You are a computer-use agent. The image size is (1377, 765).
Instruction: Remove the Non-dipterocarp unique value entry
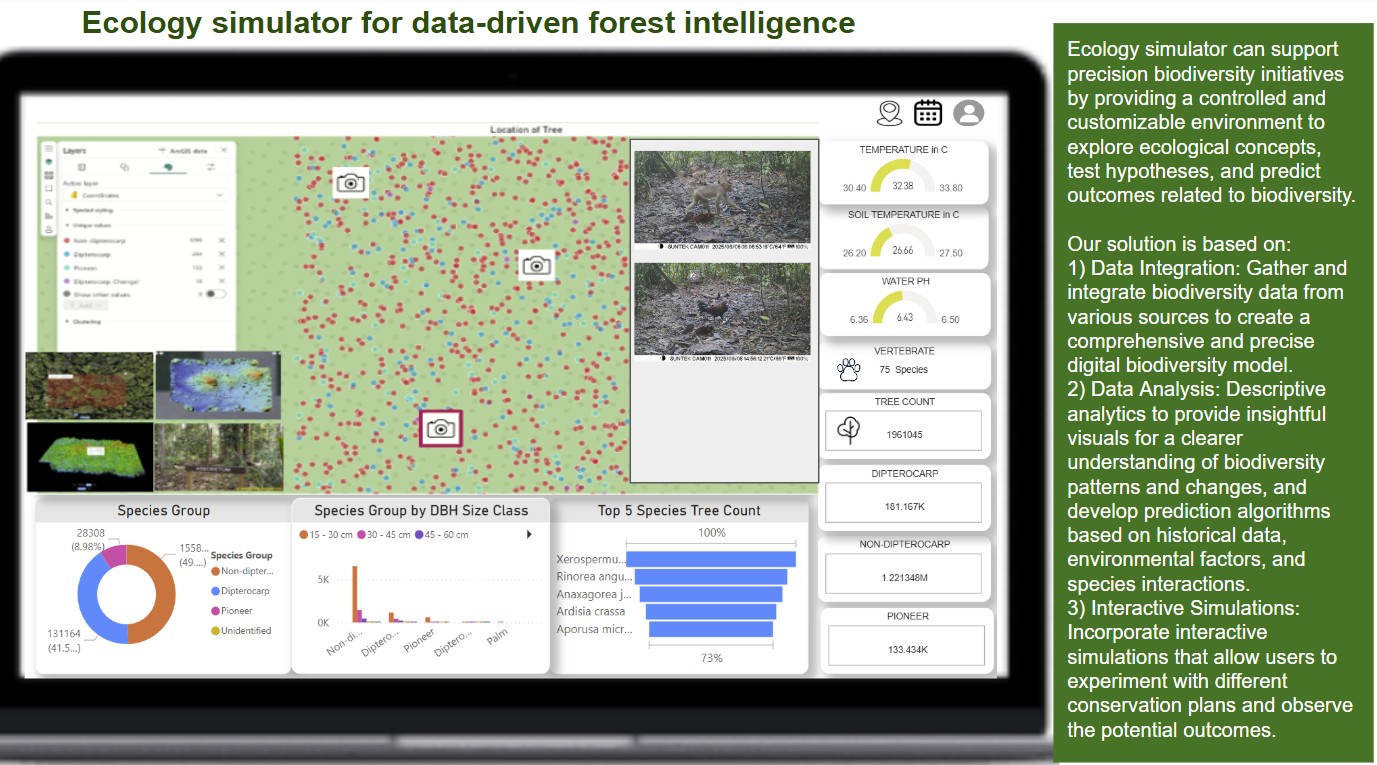tap(222, 241)
